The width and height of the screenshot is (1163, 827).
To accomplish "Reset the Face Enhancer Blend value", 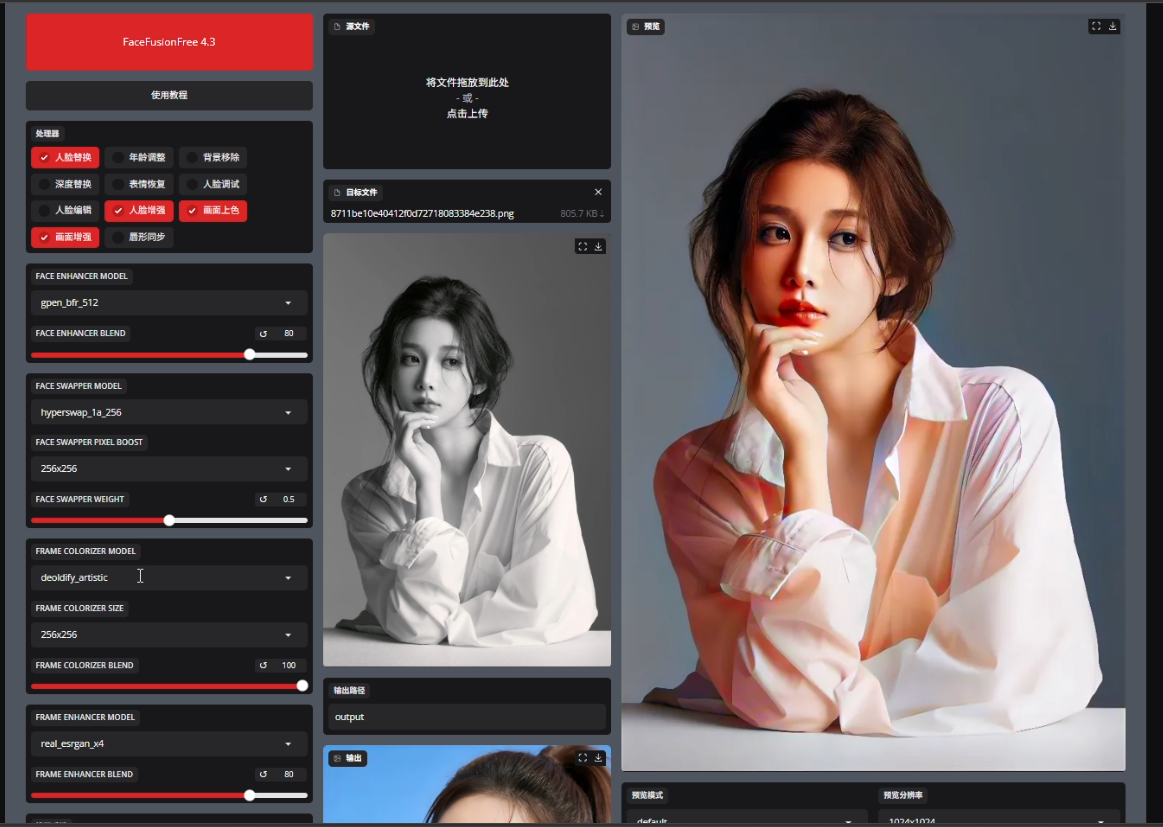I will tap(264, 334).
